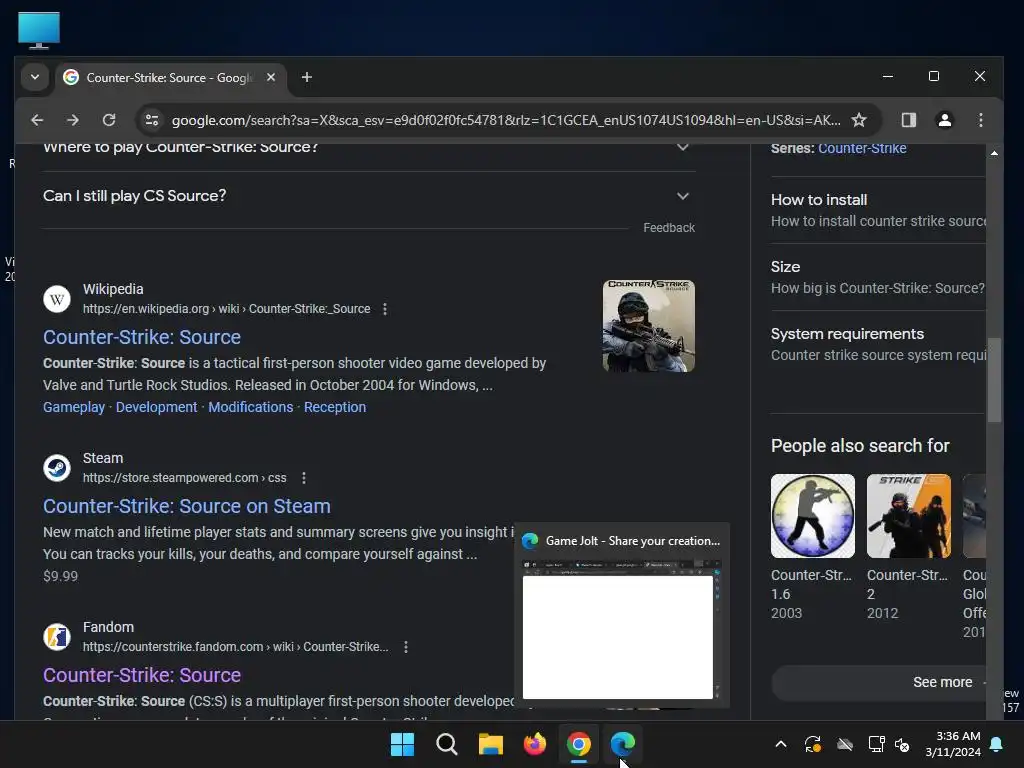Open Chrome's three-dot menu
The height and width of the screenshot is (768, 1024).
[x=980, y=120]
